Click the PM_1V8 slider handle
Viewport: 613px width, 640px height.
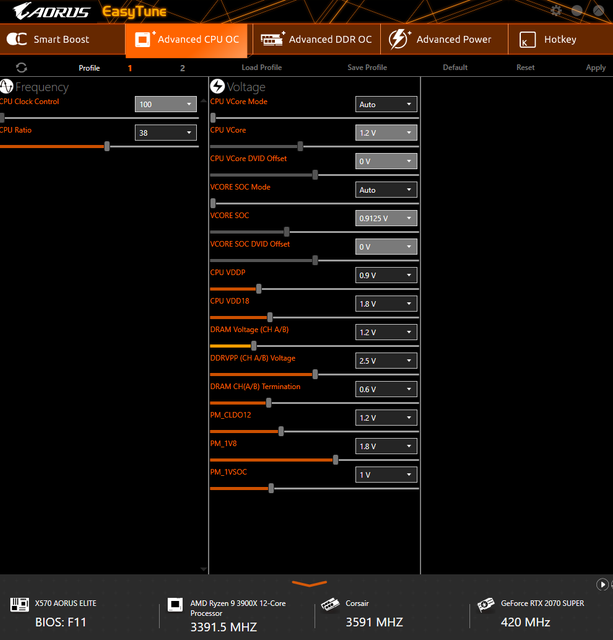335,460
